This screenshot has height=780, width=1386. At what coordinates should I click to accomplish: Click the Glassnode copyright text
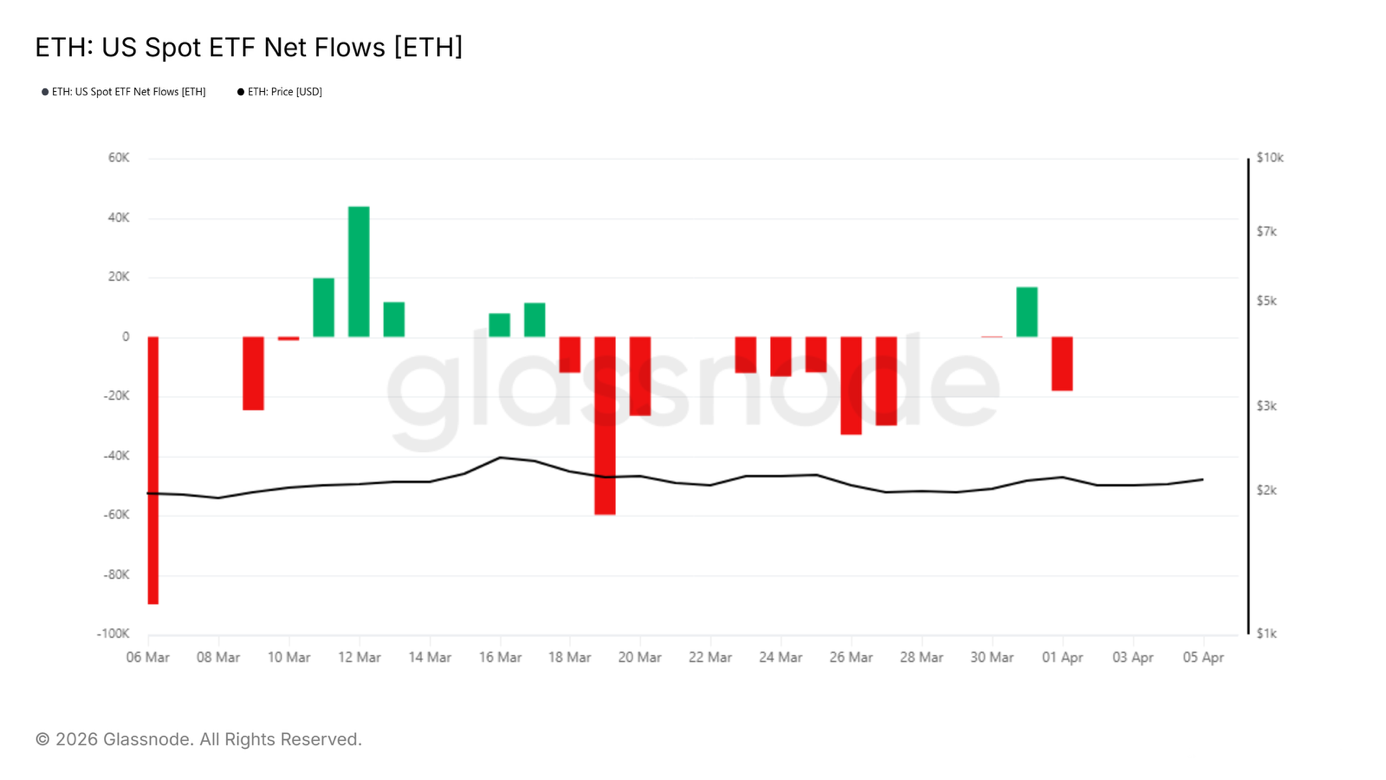click(198, 739)
